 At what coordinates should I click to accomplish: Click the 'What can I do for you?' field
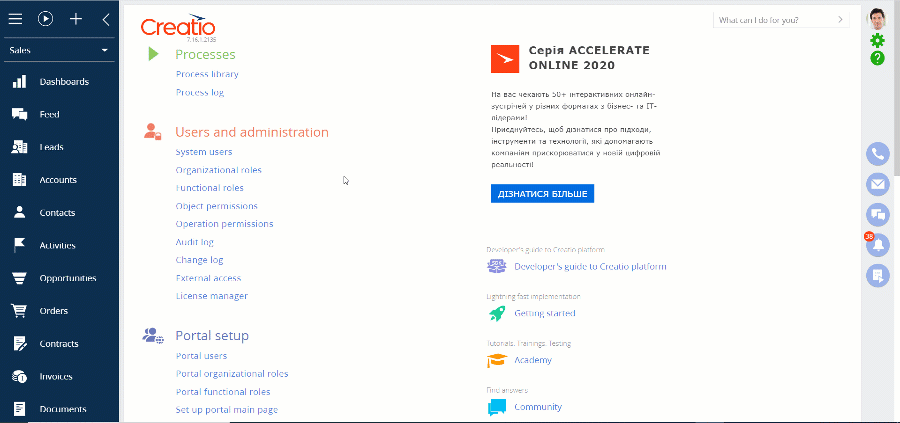(x=781, y=20)
